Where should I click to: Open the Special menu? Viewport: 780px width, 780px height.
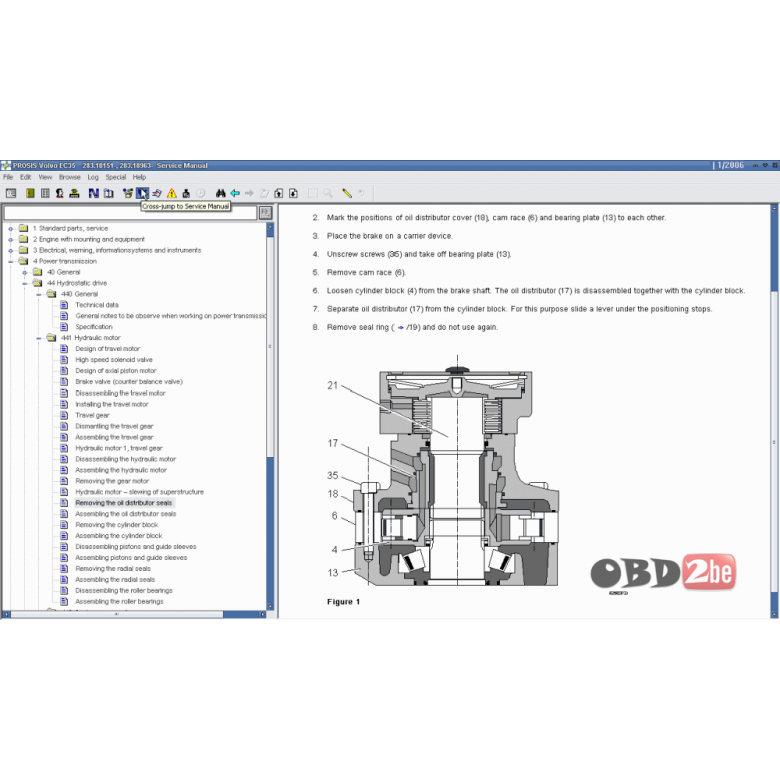pyautogui.click(x=115, y=177)
